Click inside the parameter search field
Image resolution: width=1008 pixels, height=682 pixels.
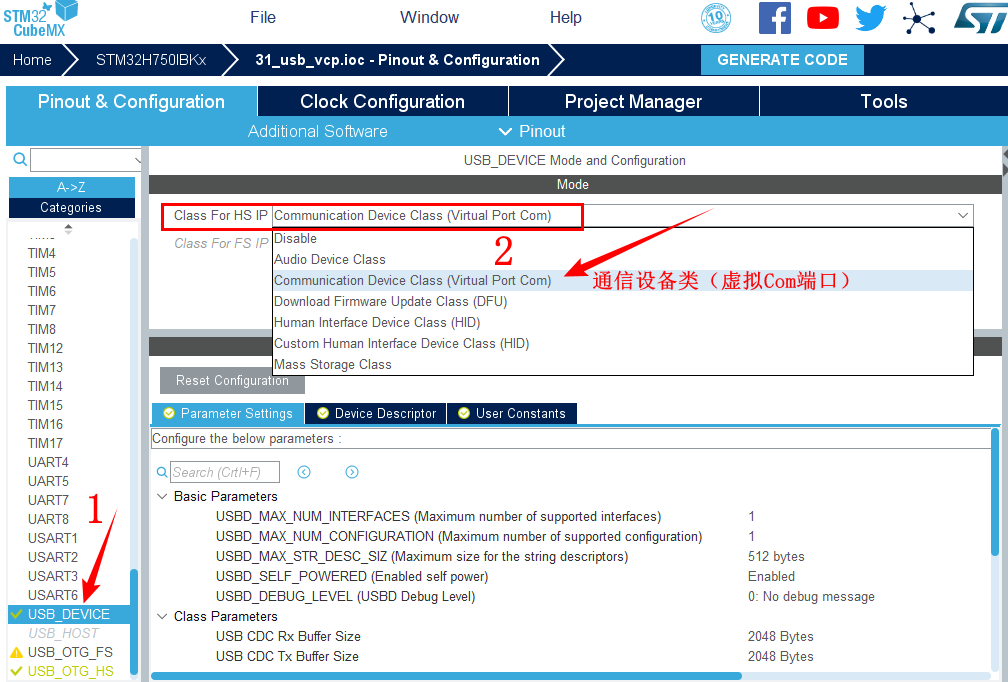[224, 472]
